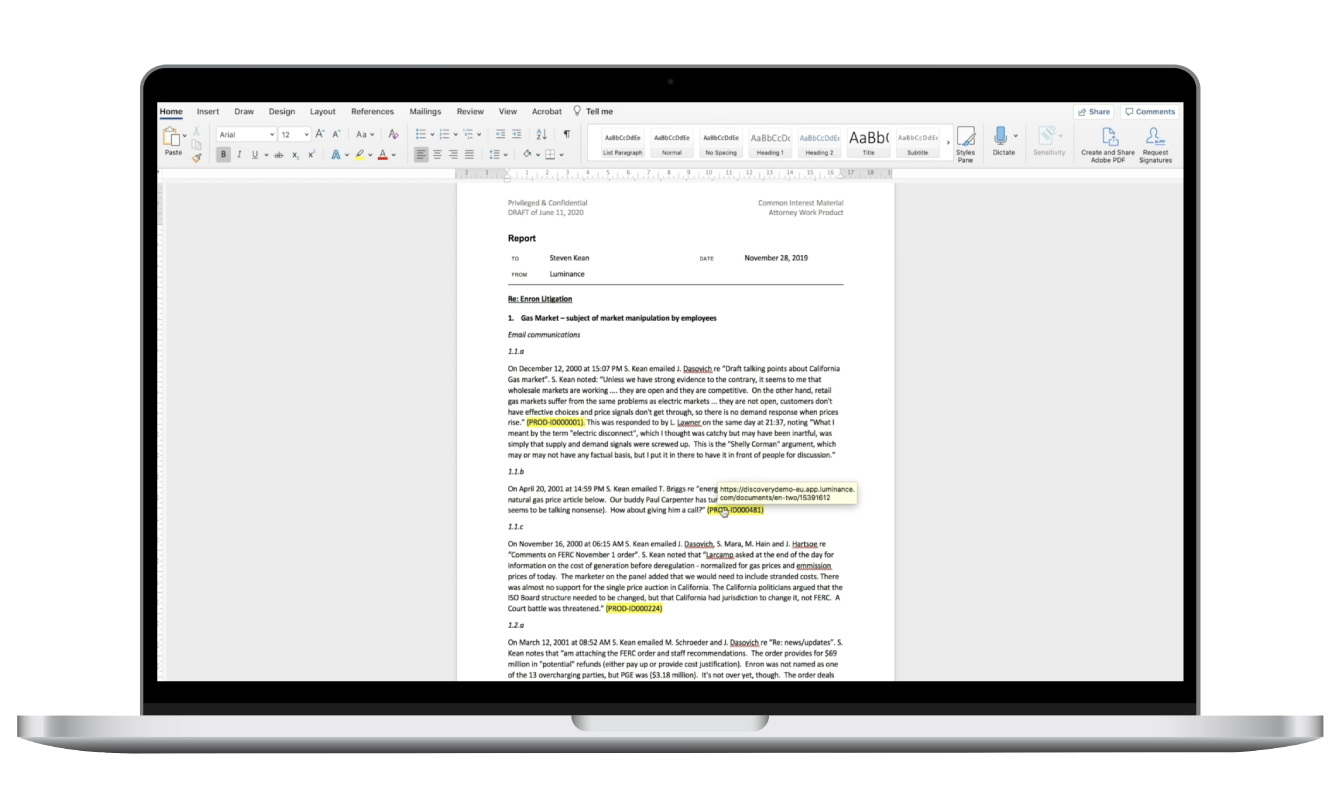This screenshot has width=1341, height=810.
Task: Open the Styles Pane
Action: pos(965,144)
